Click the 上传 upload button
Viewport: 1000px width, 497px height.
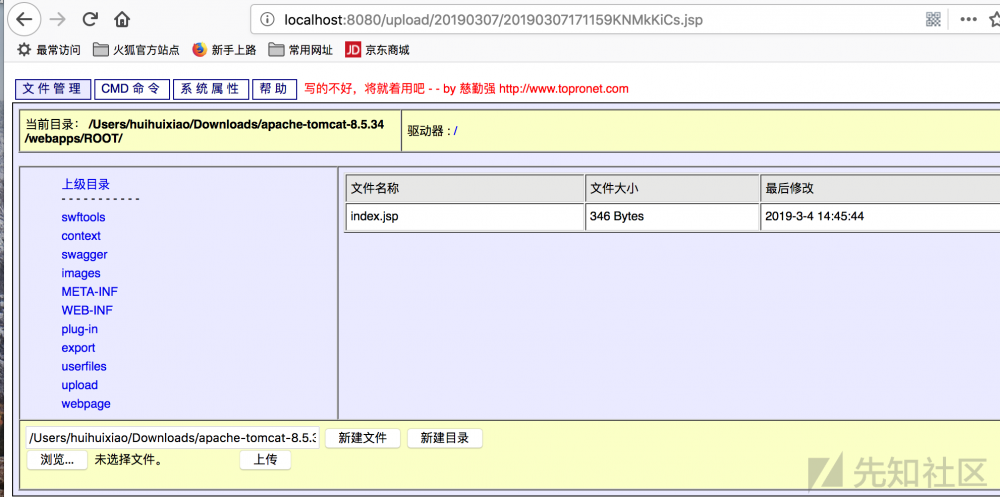265,459
